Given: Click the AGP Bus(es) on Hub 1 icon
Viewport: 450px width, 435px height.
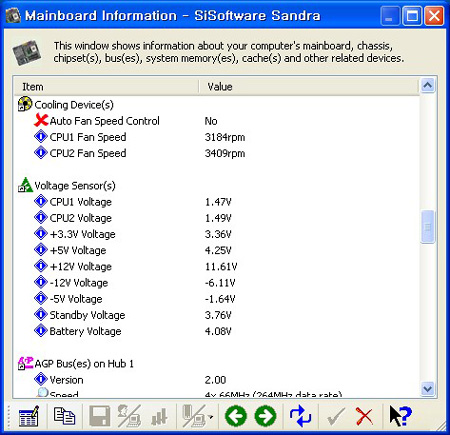Looking at the screenshot, I should point(25,363).
